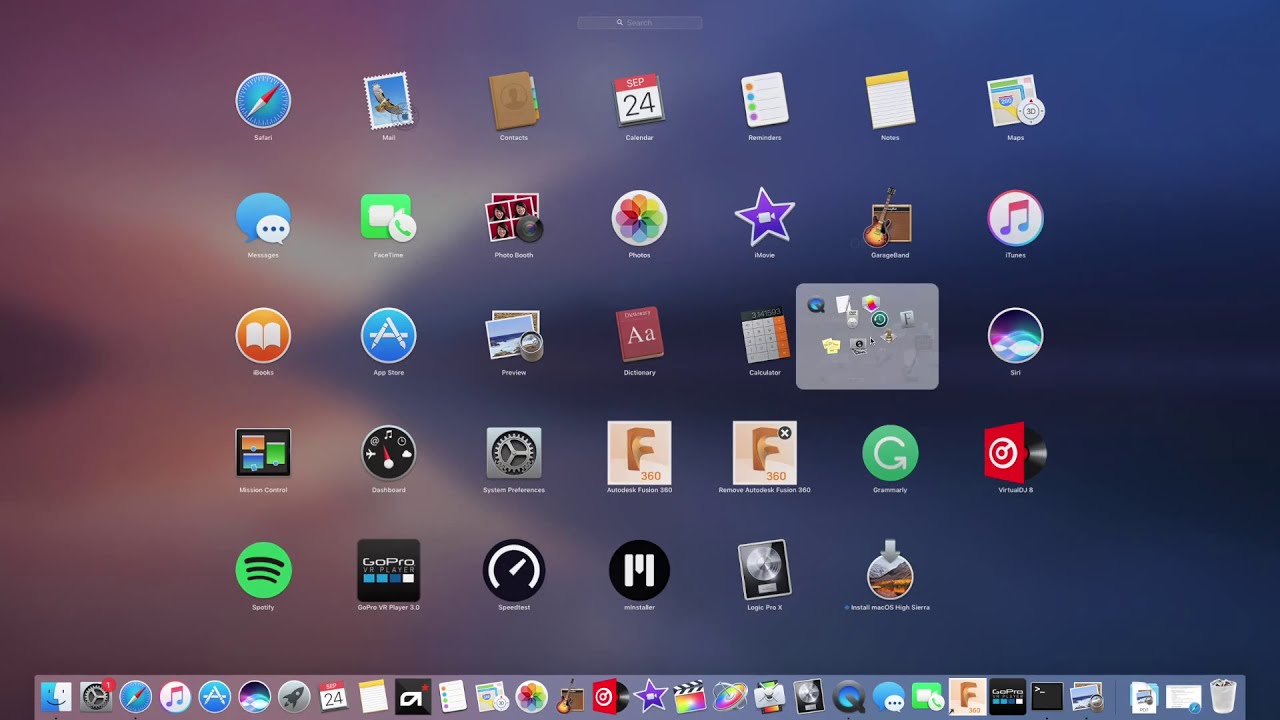Launch QuickTime Player from the Dock
The width and height of the screenshot is (1280, 720).
tap(849, 696)
